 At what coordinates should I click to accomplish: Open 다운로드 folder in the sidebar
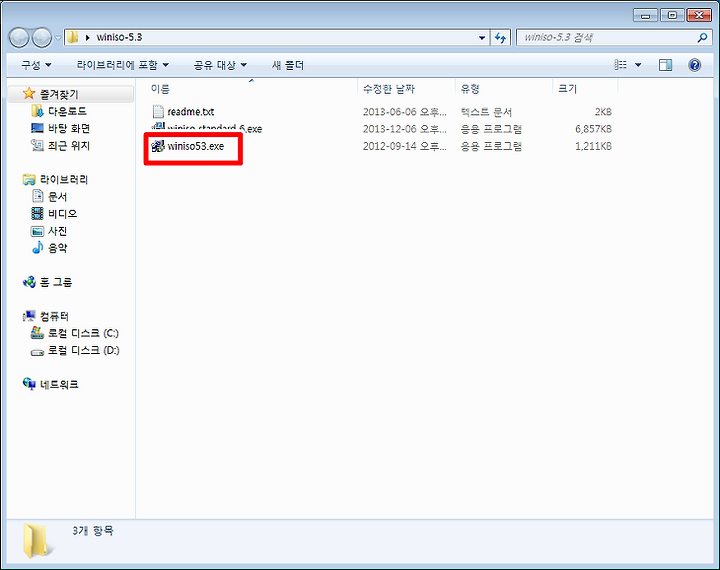click(x=67, y=111)
